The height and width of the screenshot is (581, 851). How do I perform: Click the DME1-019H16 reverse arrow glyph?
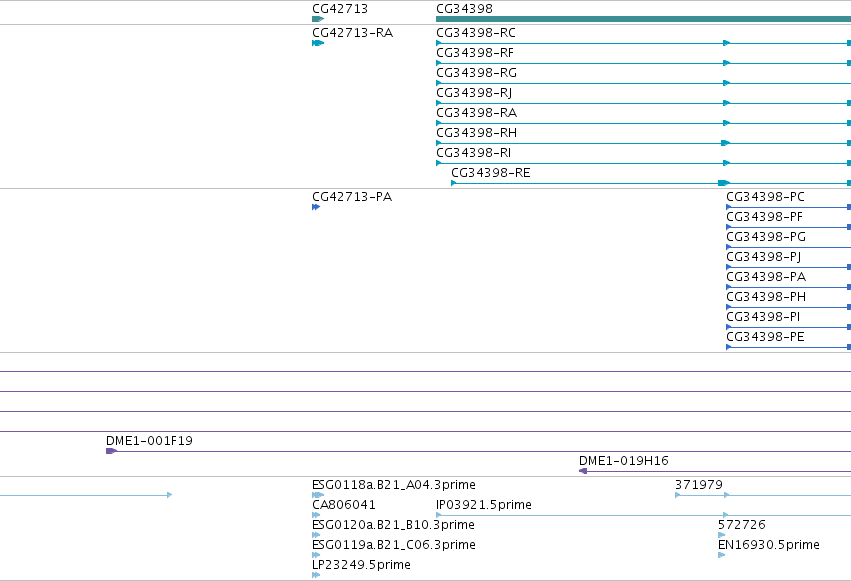(583, 471)
